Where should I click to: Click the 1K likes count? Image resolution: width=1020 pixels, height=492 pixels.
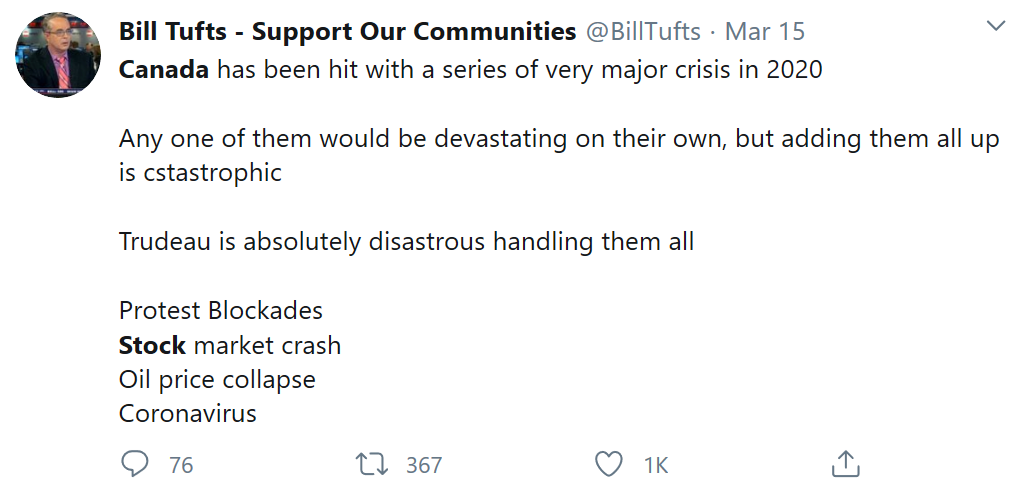tap(656, 465)
